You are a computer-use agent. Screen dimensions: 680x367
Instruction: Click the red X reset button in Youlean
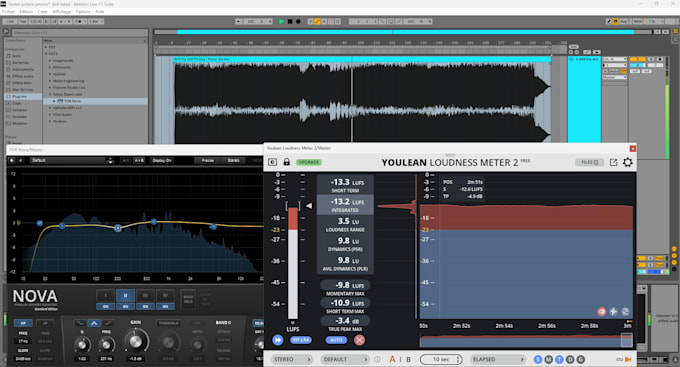359,340
